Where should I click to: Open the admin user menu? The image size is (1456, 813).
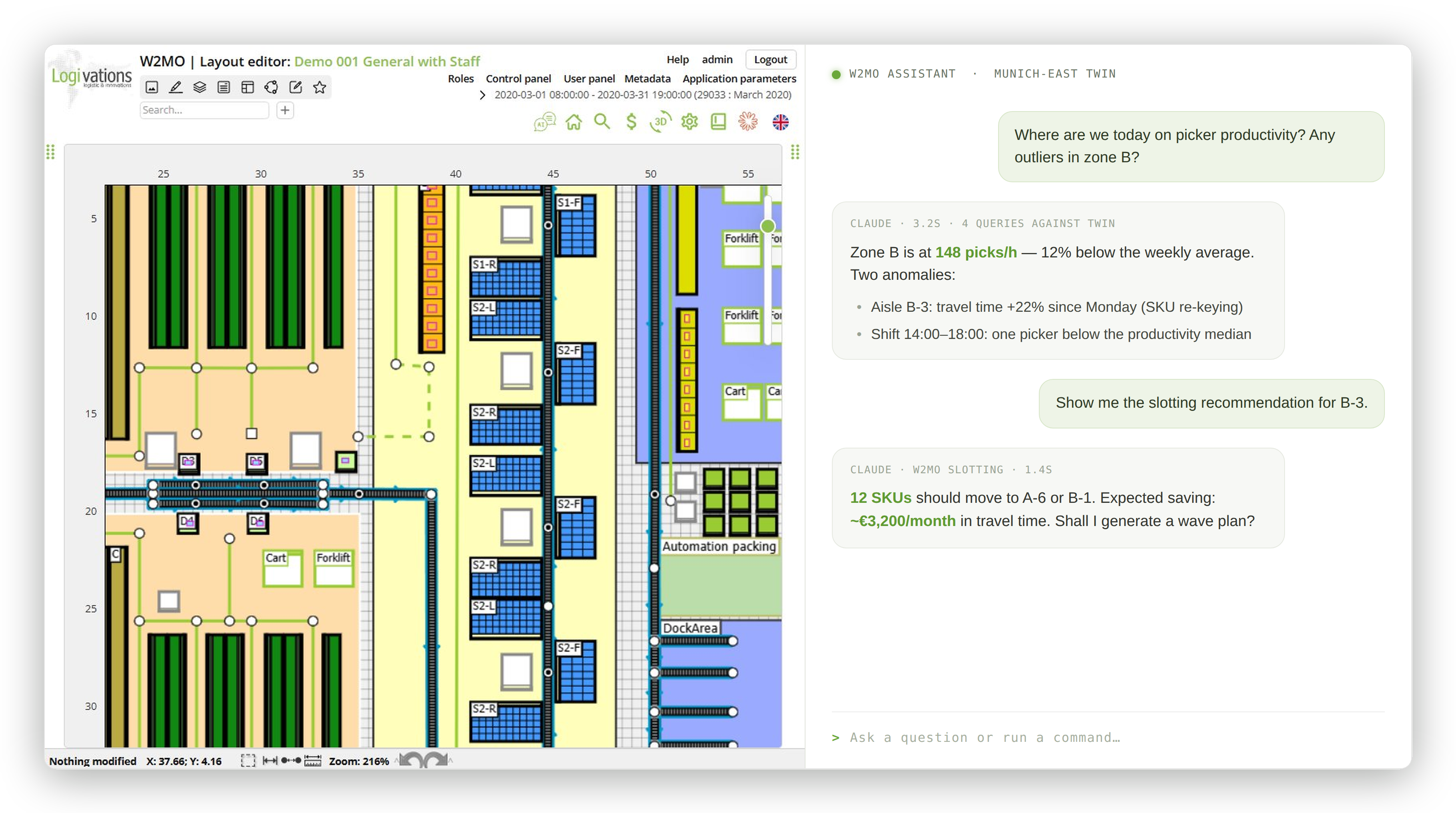click(x=717, y=60)
